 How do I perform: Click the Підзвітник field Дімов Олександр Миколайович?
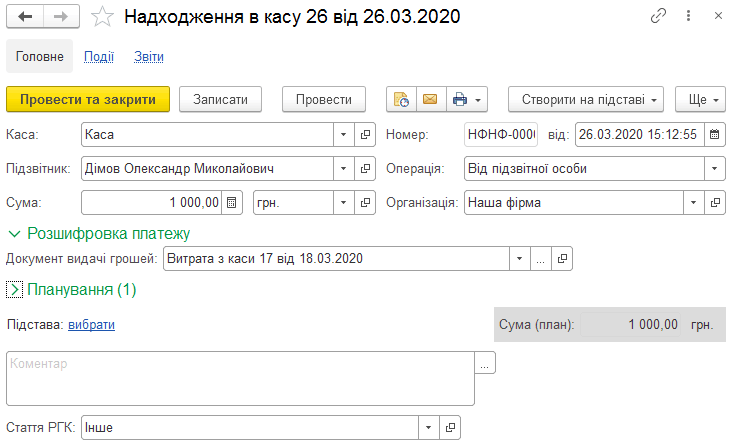(207, 169)
